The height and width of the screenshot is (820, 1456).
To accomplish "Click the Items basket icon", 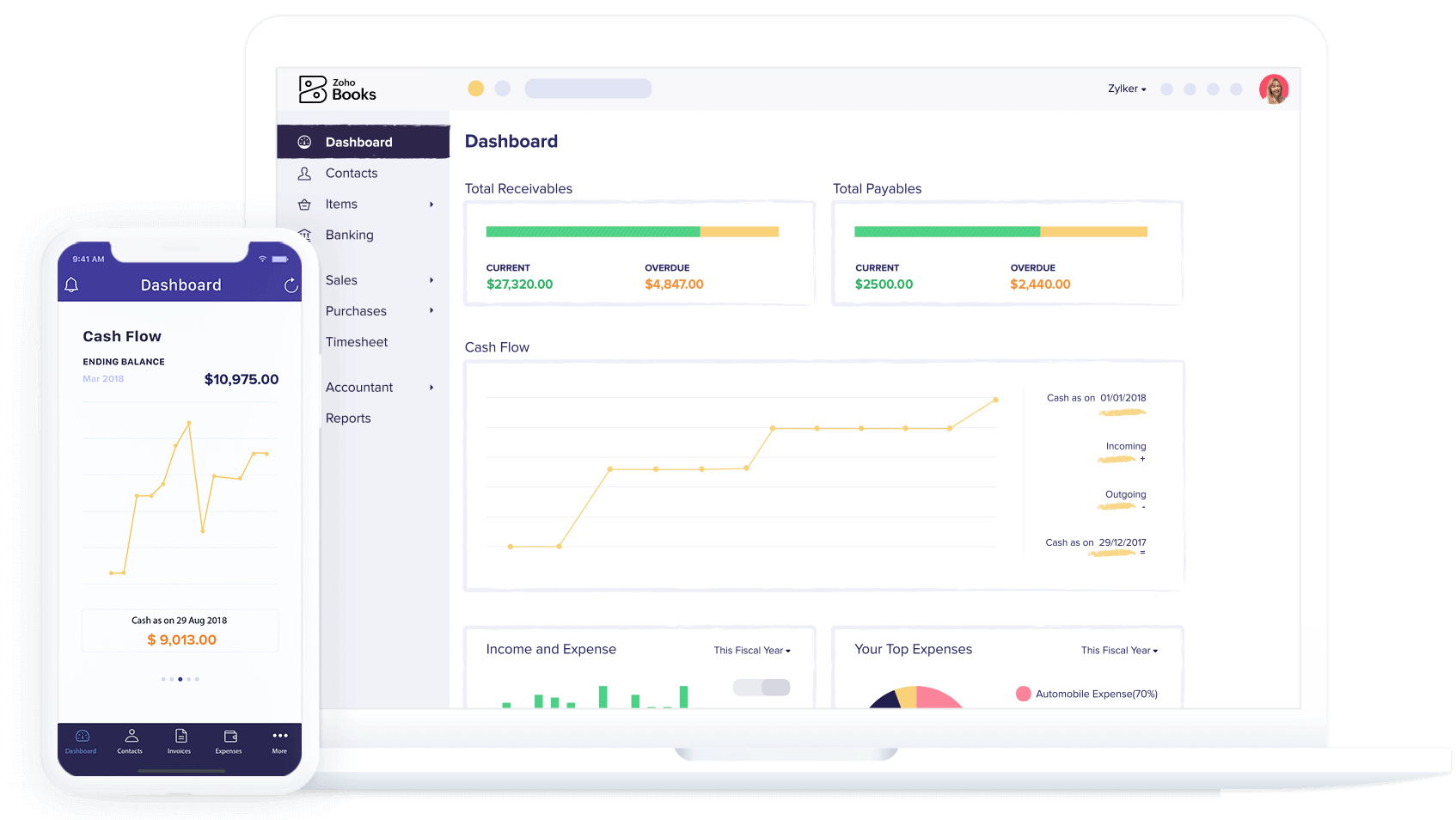I will (x=304, y=204).
